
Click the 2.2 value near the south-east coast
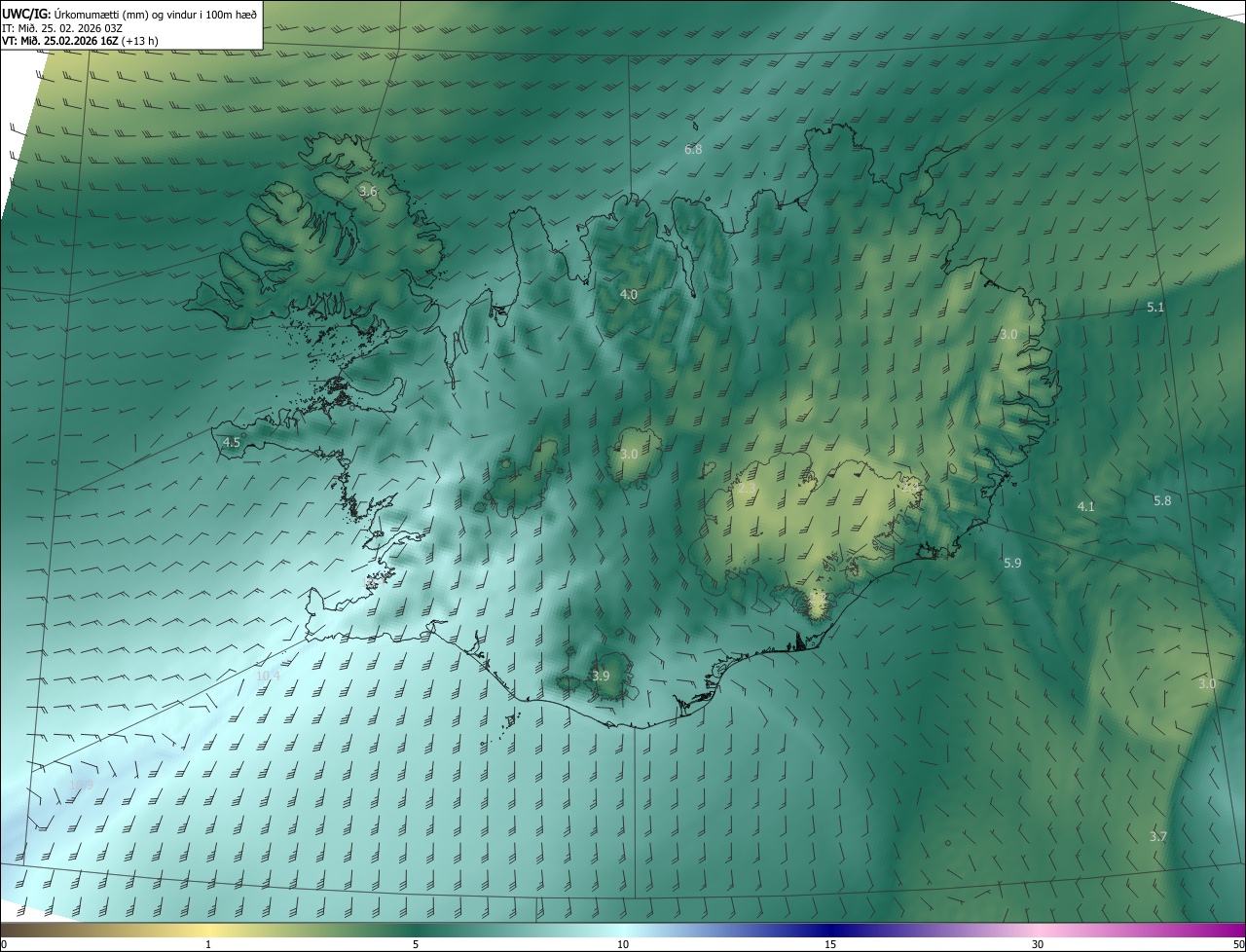(818, 596)
